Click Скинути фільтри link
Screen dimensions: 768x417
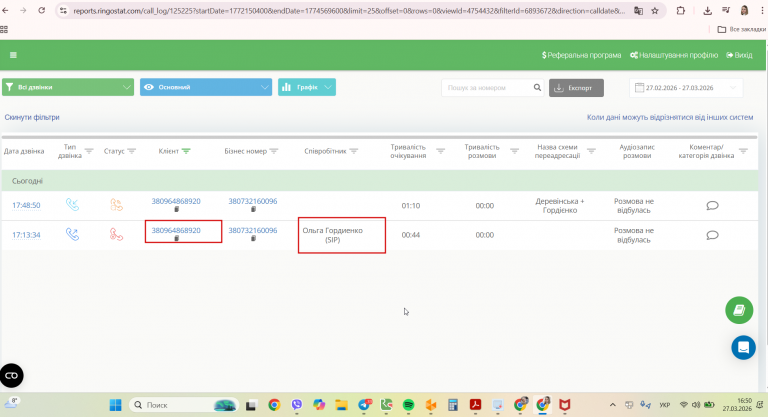tap(32, 117)
